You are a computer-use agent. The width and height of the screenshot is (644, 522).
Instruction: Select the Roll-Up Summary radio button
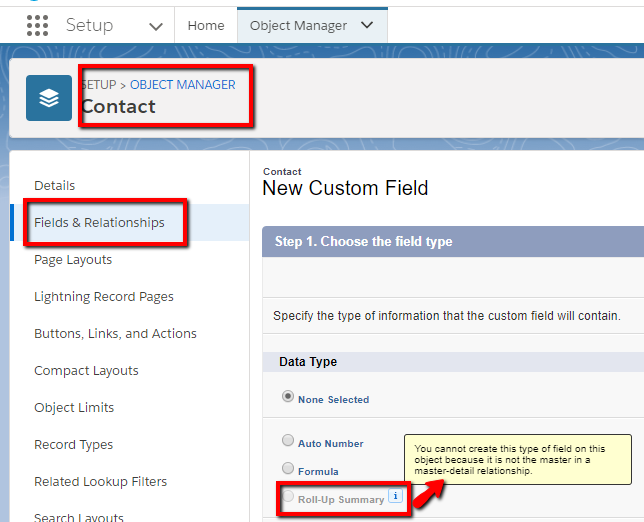point(288,497)
